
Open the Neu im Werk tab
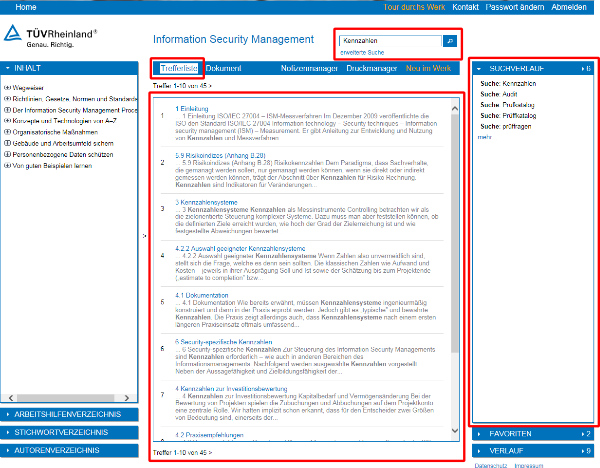tap(428, 68)
